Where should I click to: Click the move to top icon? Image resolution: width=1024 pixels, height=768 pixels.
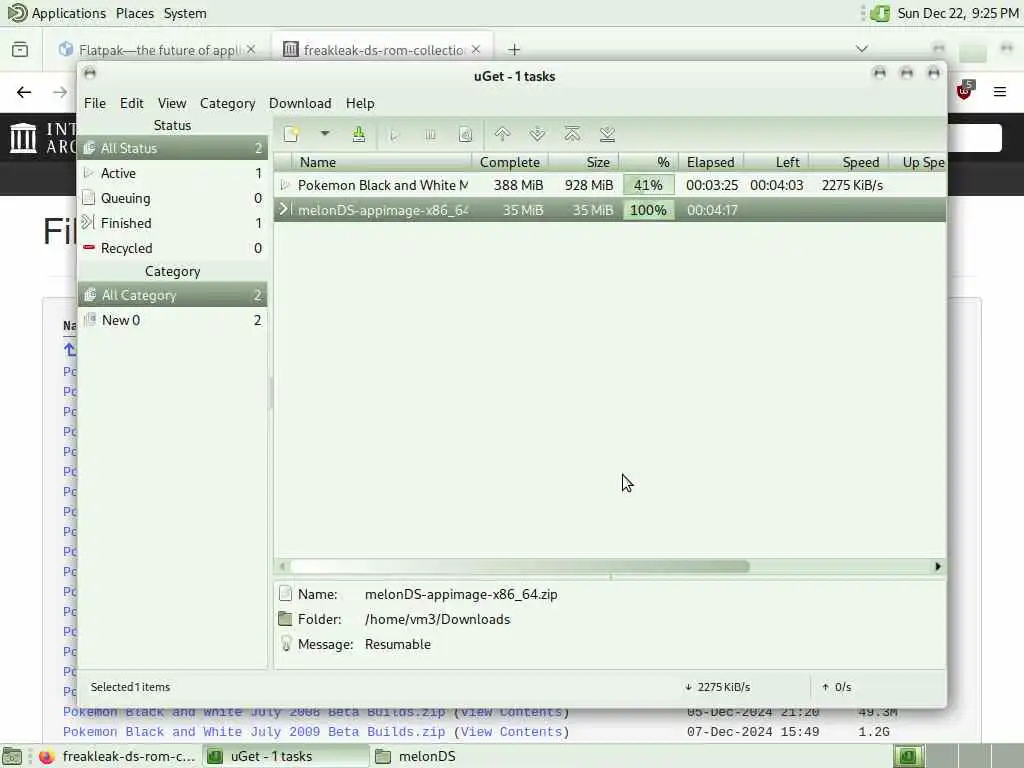pyautogui.click(x=572, y=135)
